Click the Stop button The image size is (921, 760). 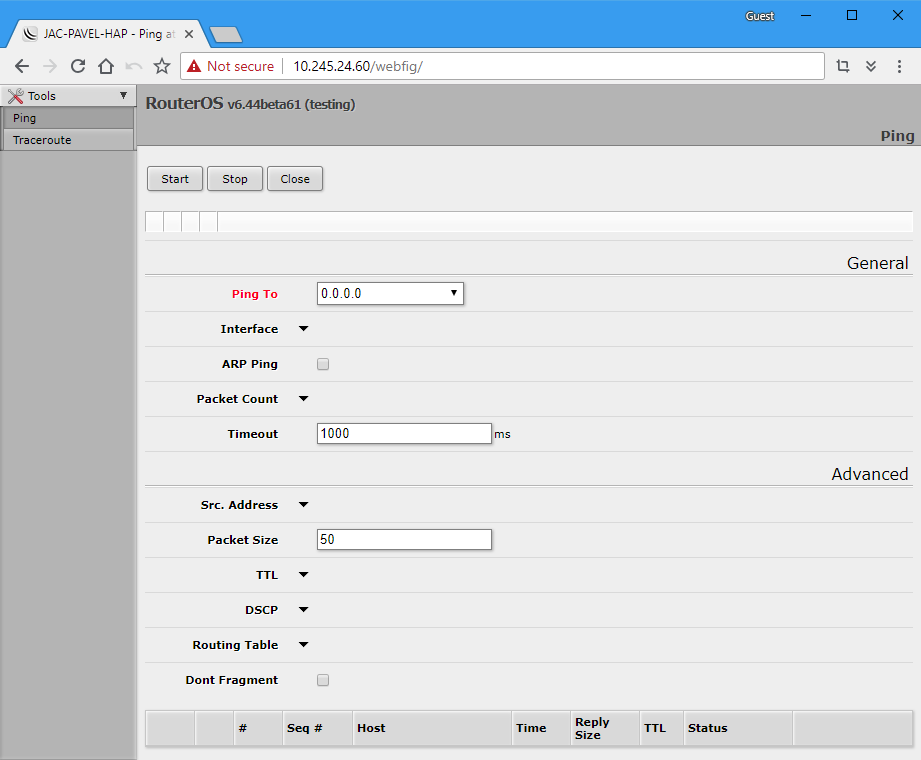235,179
